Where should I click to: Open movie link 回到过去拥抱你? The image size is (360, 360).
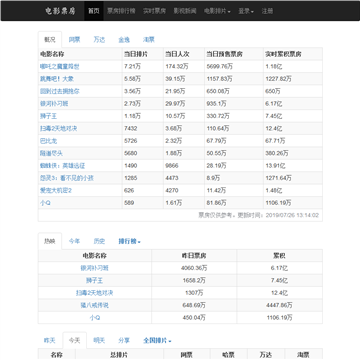pyautogui.click(x=60, y=91)
